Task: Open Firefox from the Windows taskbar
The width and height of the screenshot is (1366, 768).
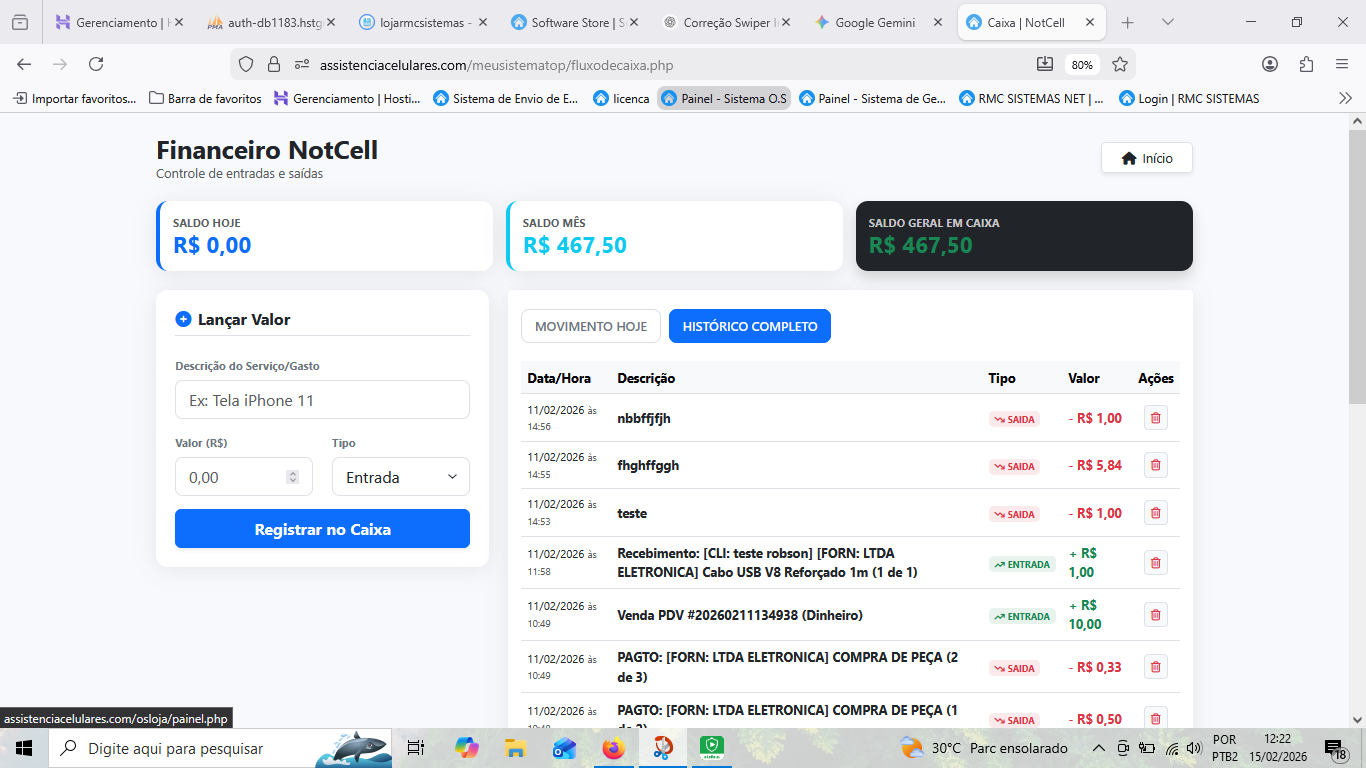Action: click(x=612, y=748)
